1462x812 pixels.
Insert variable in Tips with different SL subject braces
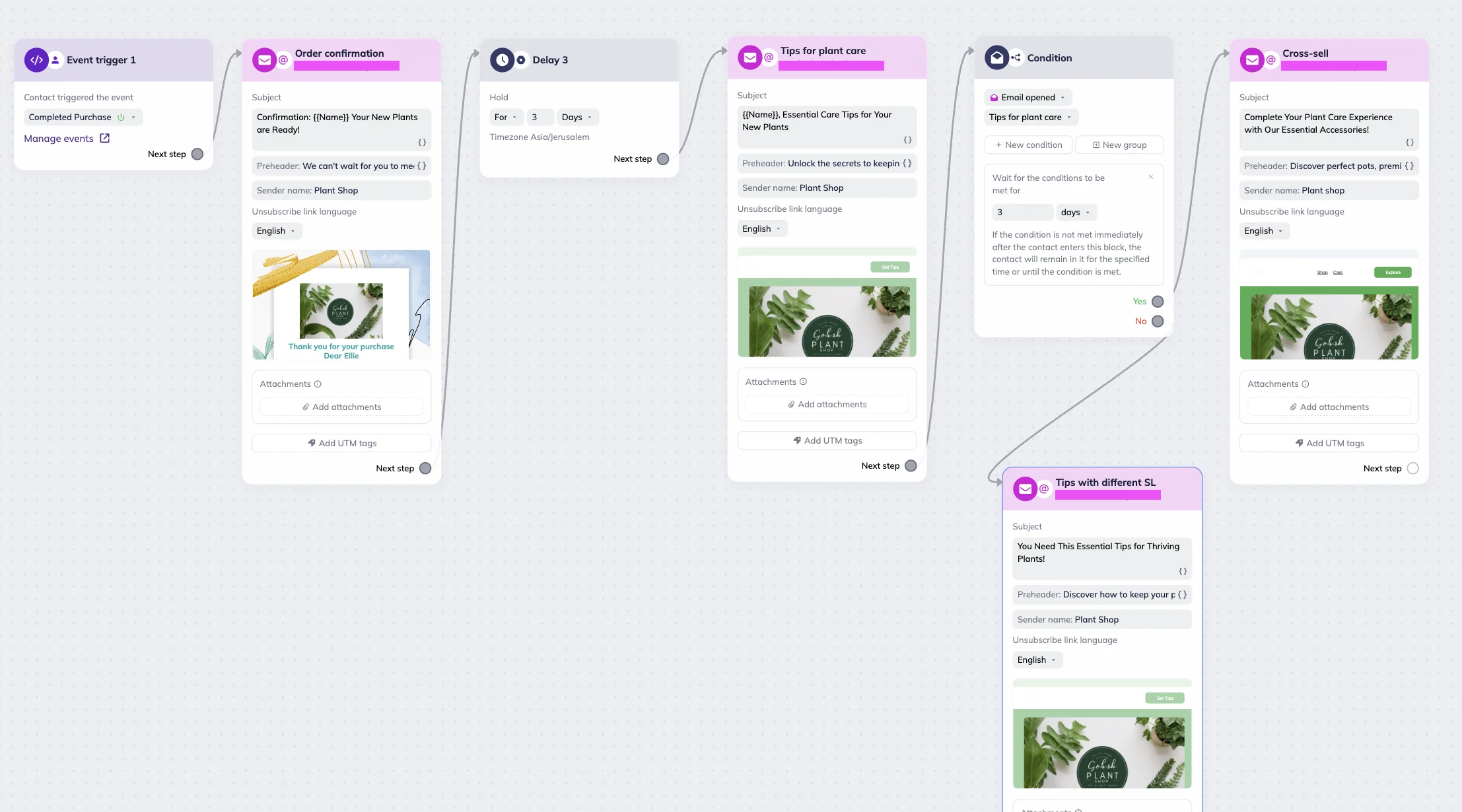pos(1183,572)
